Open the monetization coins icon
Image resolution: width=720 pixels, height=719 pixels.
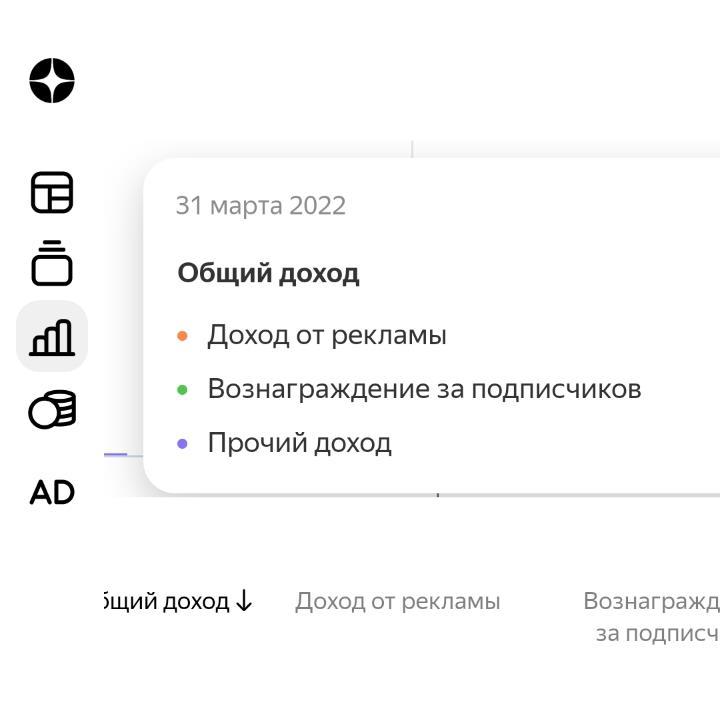pos(52,410)
